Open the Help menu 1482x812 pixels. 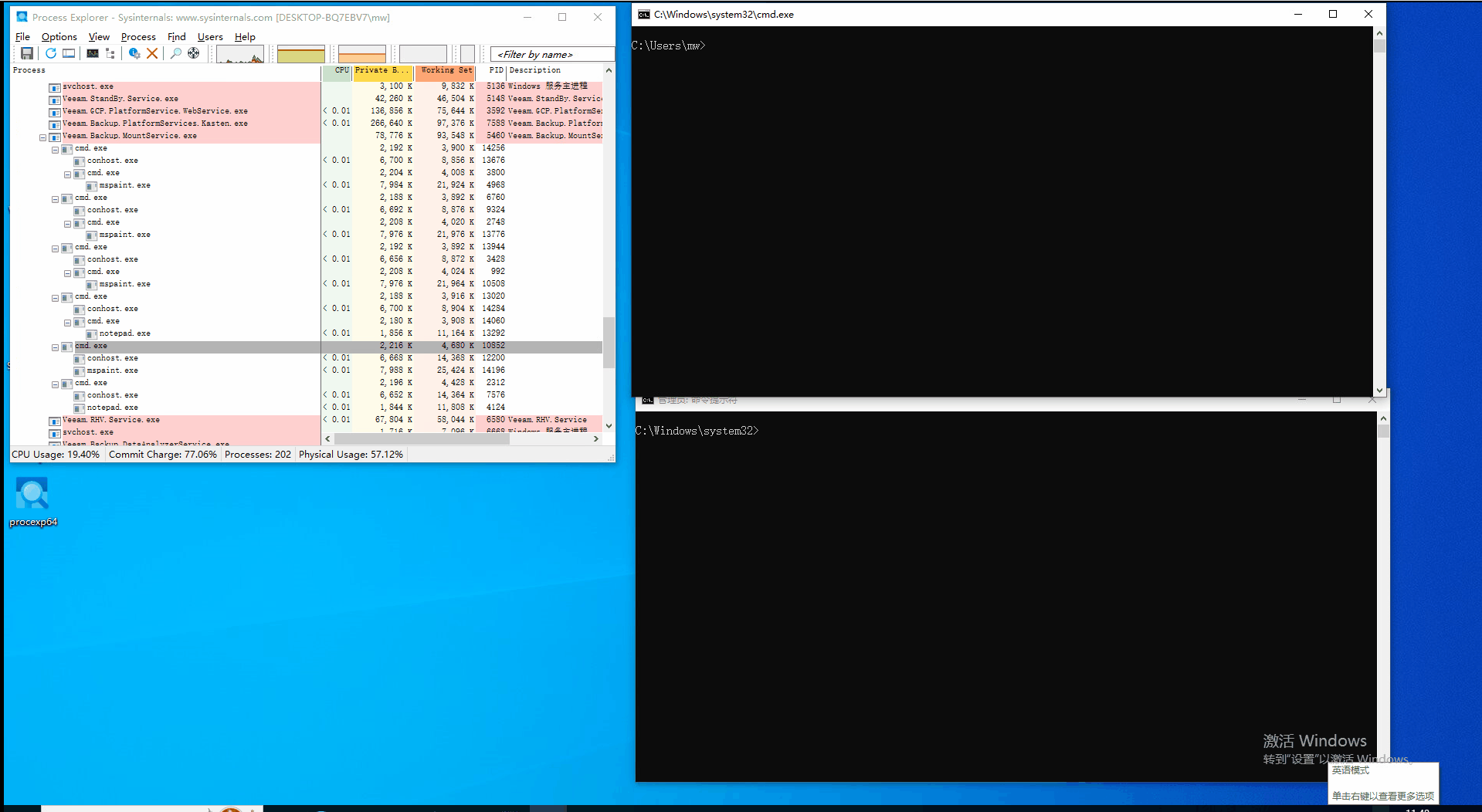(x=245, y=36)
